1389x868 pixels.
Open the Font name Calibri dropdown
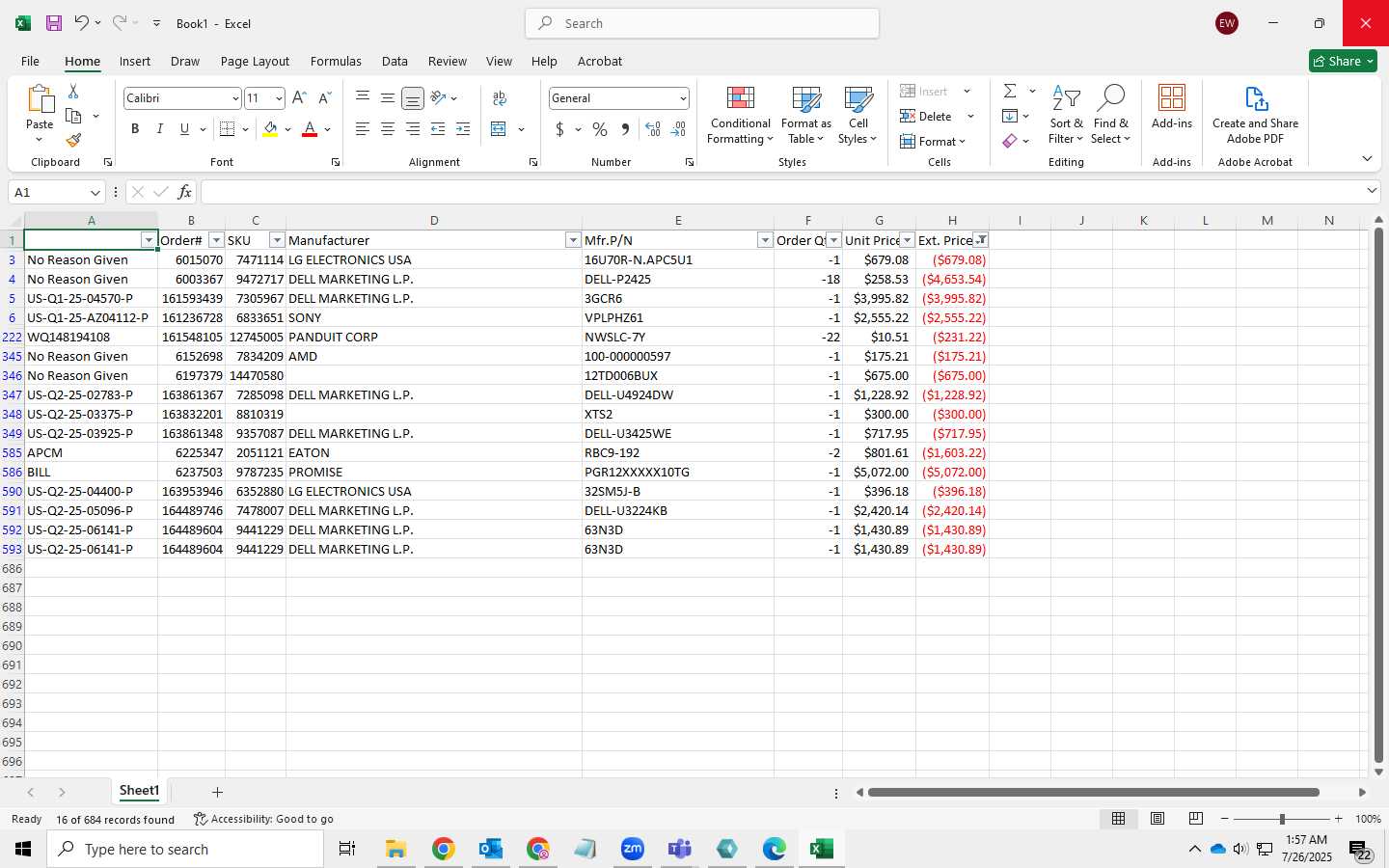click(234, 98)
